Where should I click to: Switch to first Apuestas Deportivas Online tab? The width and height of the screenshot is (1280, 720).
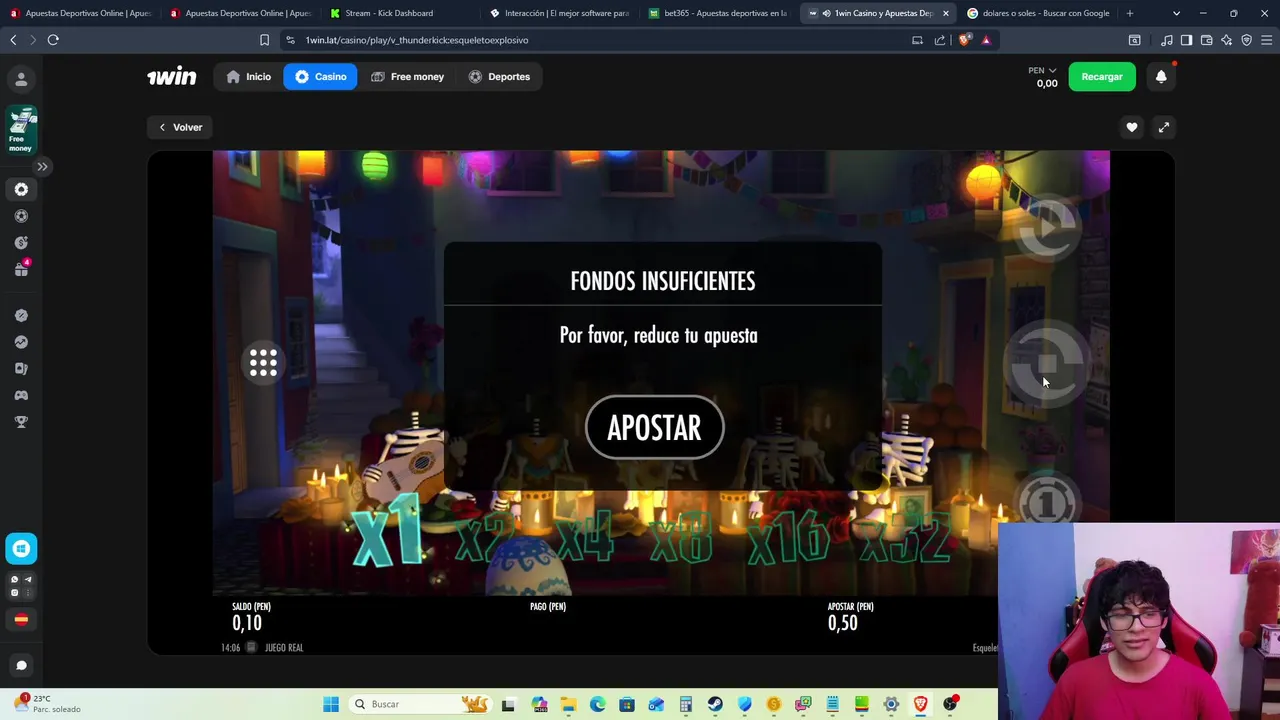80,13
